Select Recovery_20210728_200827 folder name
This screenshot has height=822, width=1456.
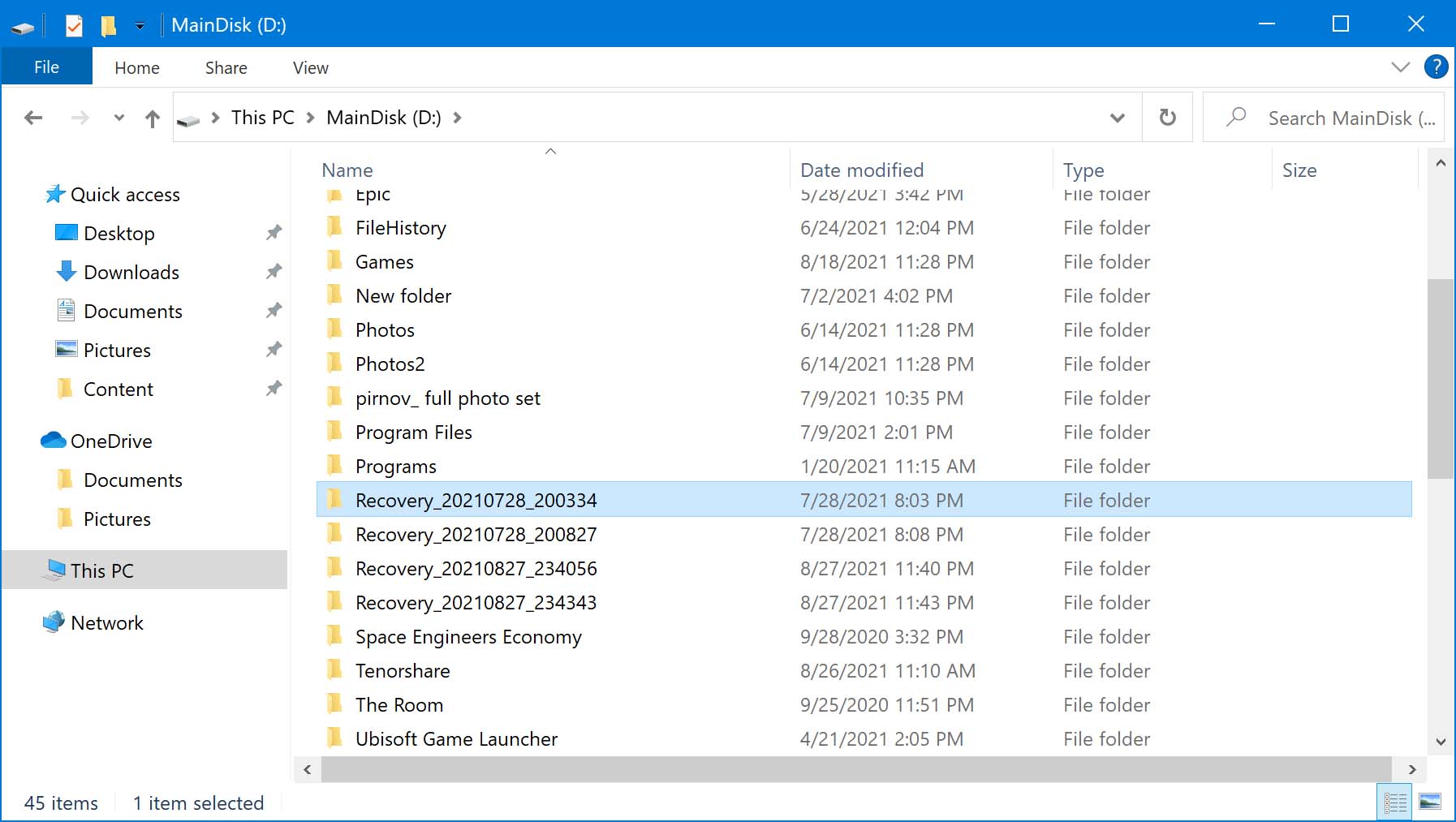click(x=476, y=535)
